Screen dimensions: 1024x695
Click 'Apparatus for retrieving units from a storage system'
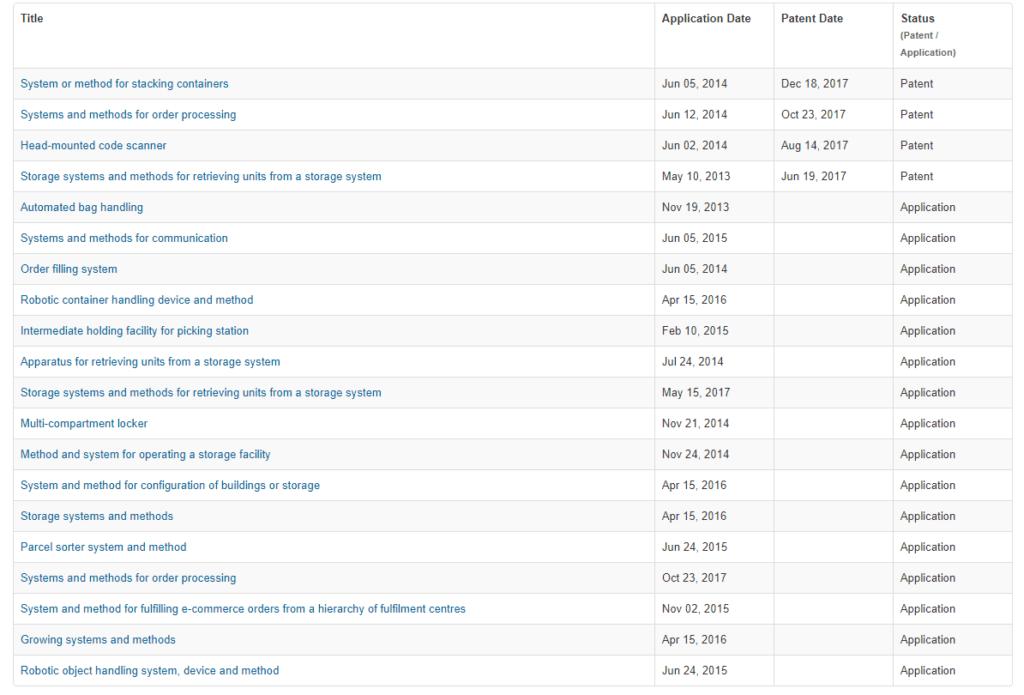[x=150, y=362]
